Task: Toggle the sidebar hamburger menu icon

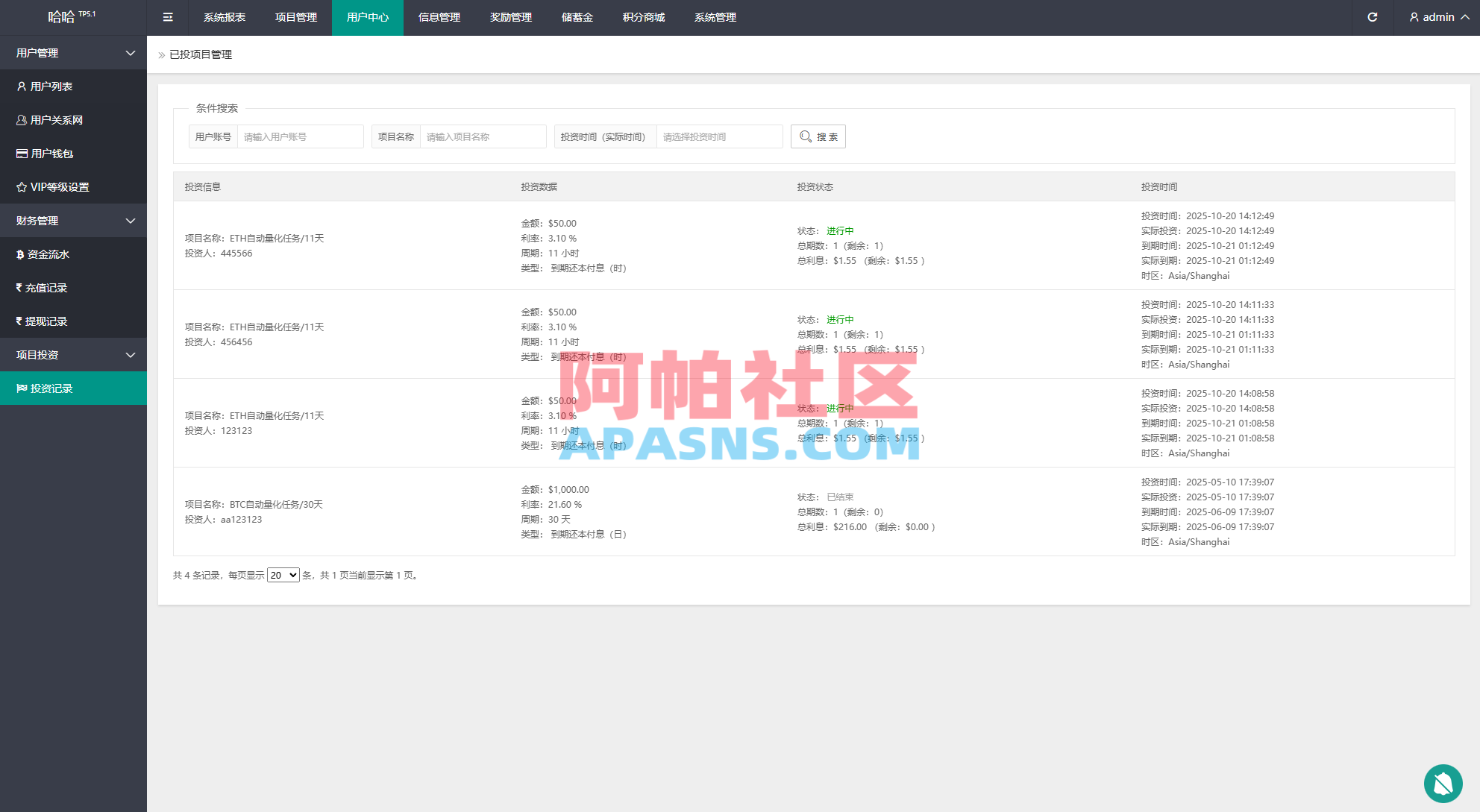Action: pyautogui.click(x=167, y=17)
